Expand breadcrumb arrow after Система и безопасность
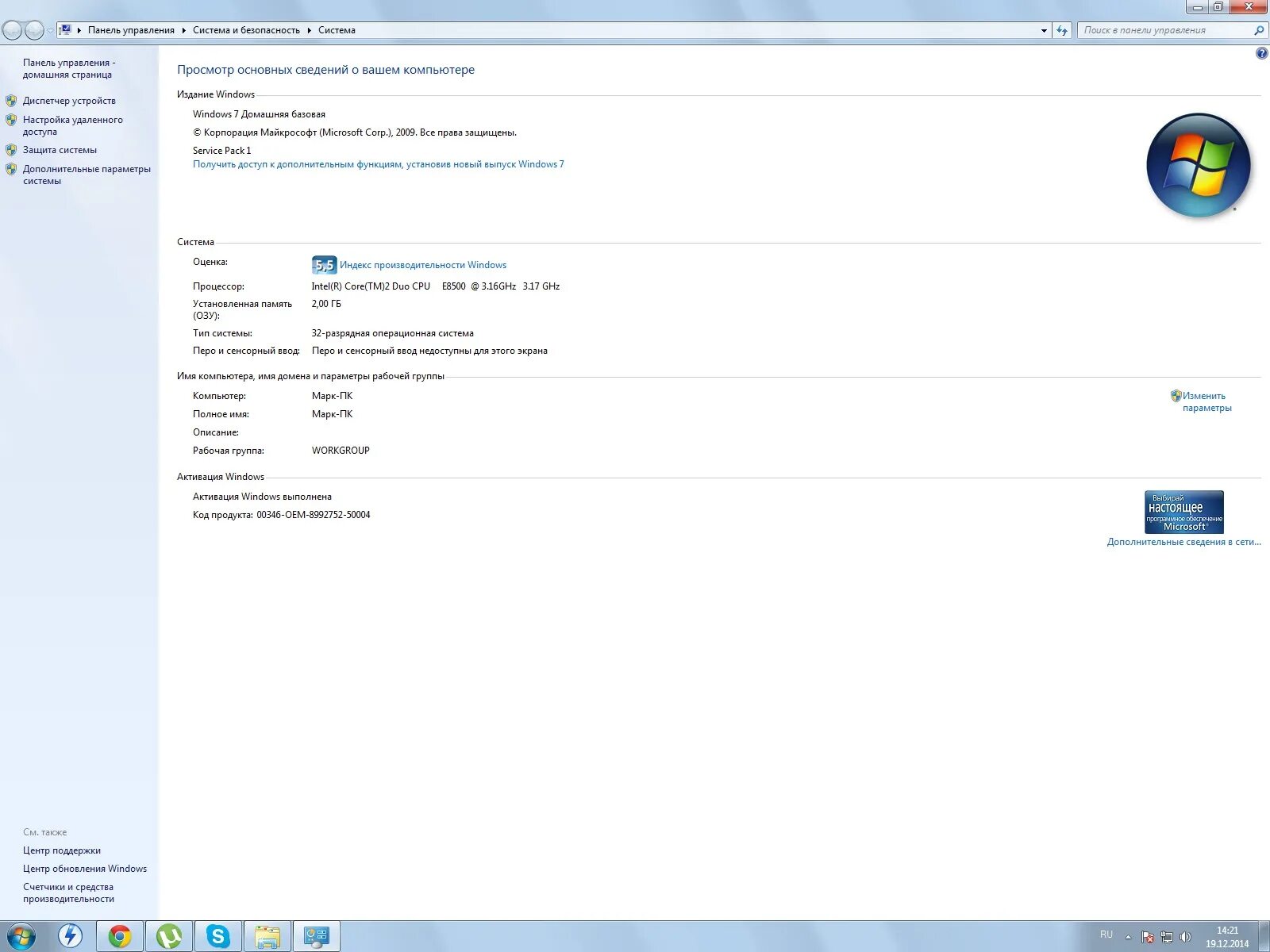Screen dimensions: 1270x952 pyautogui.click(x=310, y=30)
